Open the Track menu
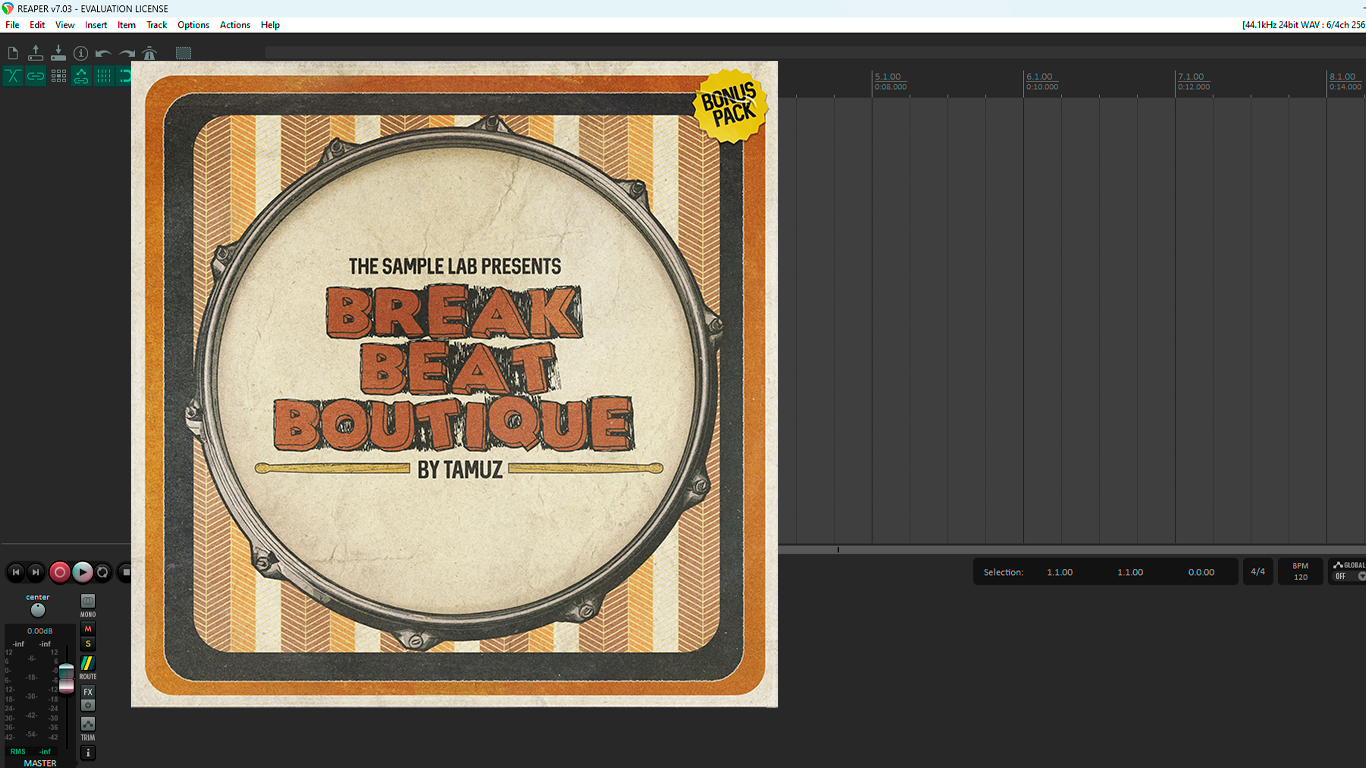The height and width of the screenshot is (768, 1366). click(157, 25)
